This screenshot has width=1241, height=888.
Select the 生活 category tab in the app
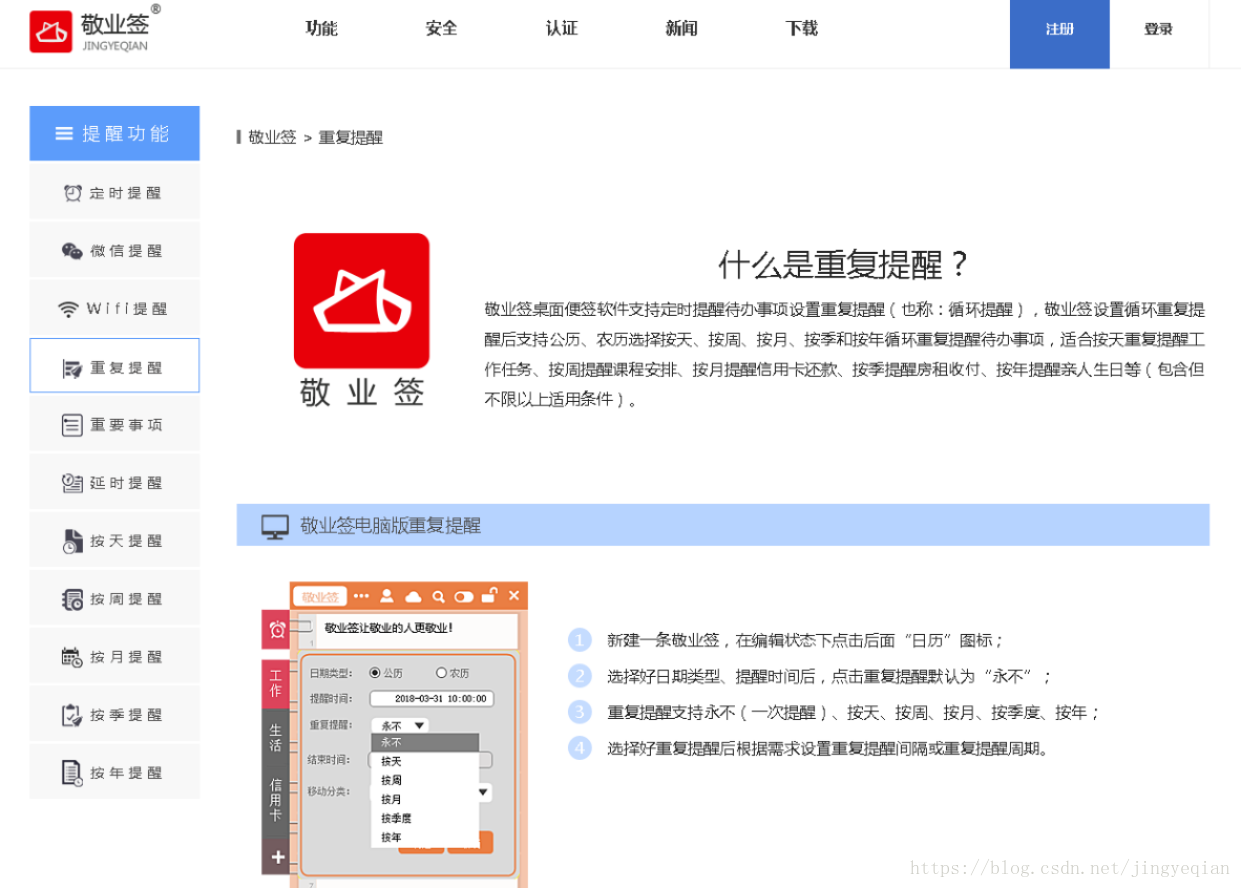click(276, 738)
